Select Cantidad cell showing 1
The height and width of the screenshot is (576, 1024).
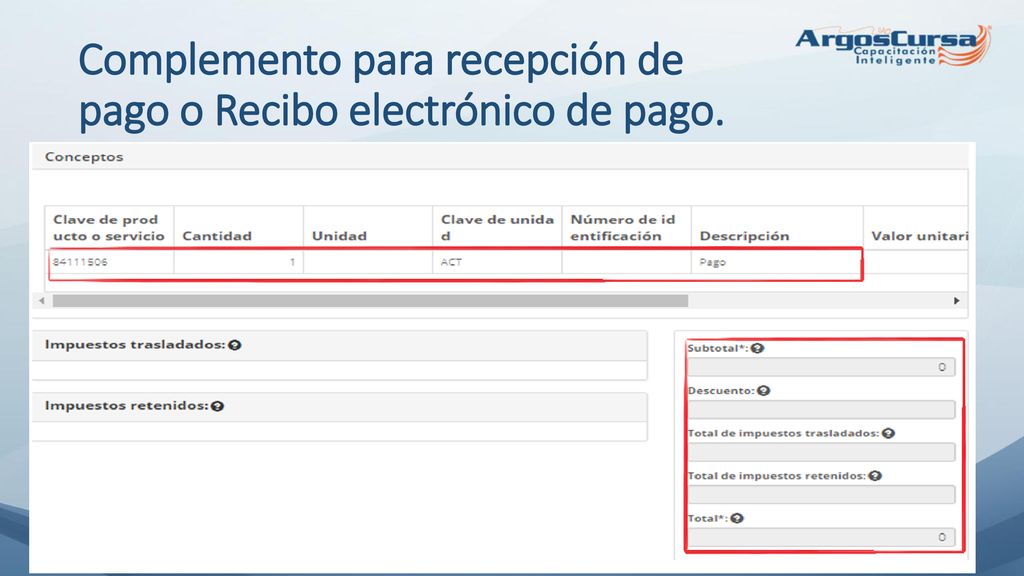[x=238, y=262]
